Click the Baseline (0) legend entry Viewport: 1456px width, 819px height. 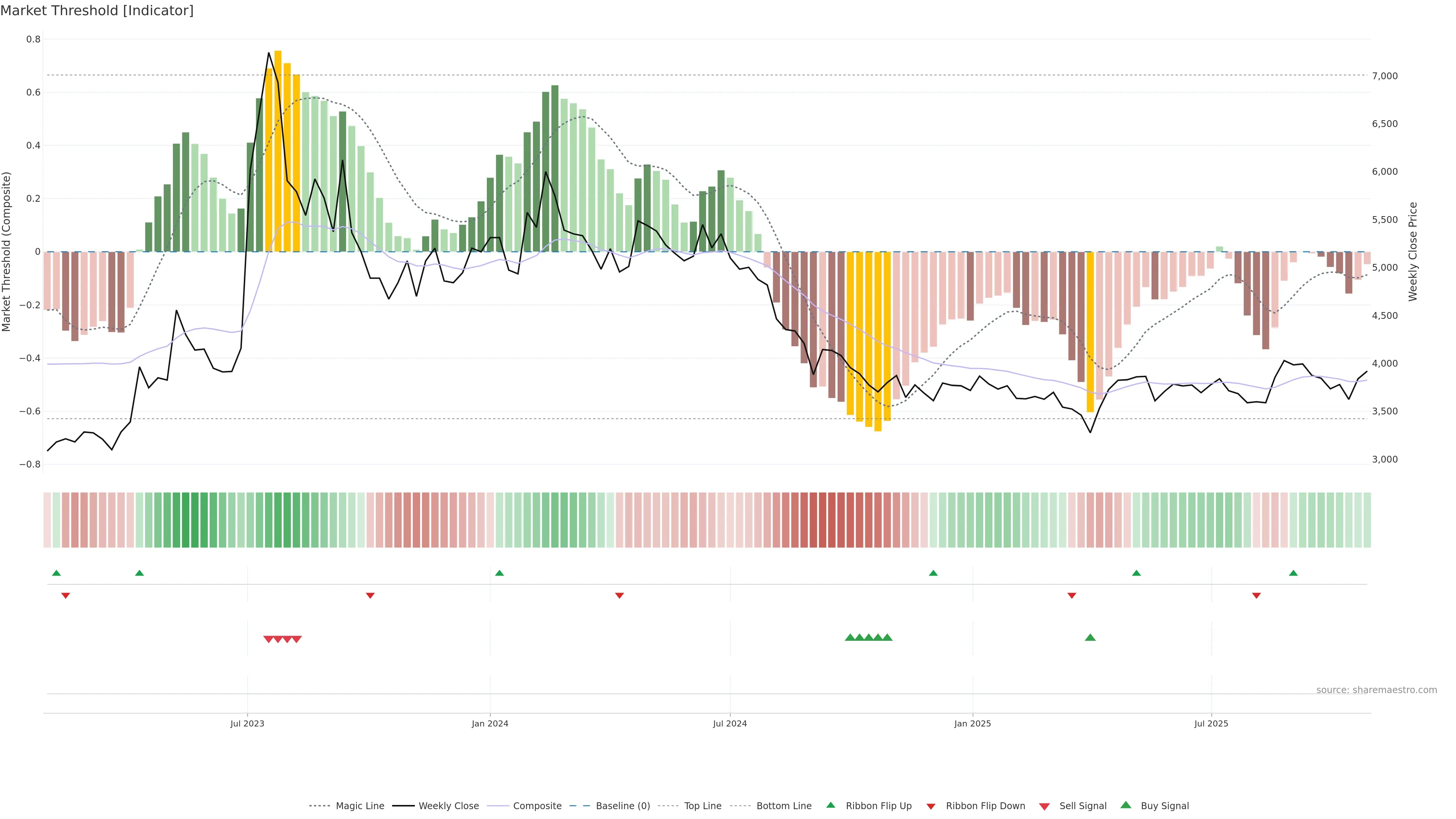tap(623, 806)
